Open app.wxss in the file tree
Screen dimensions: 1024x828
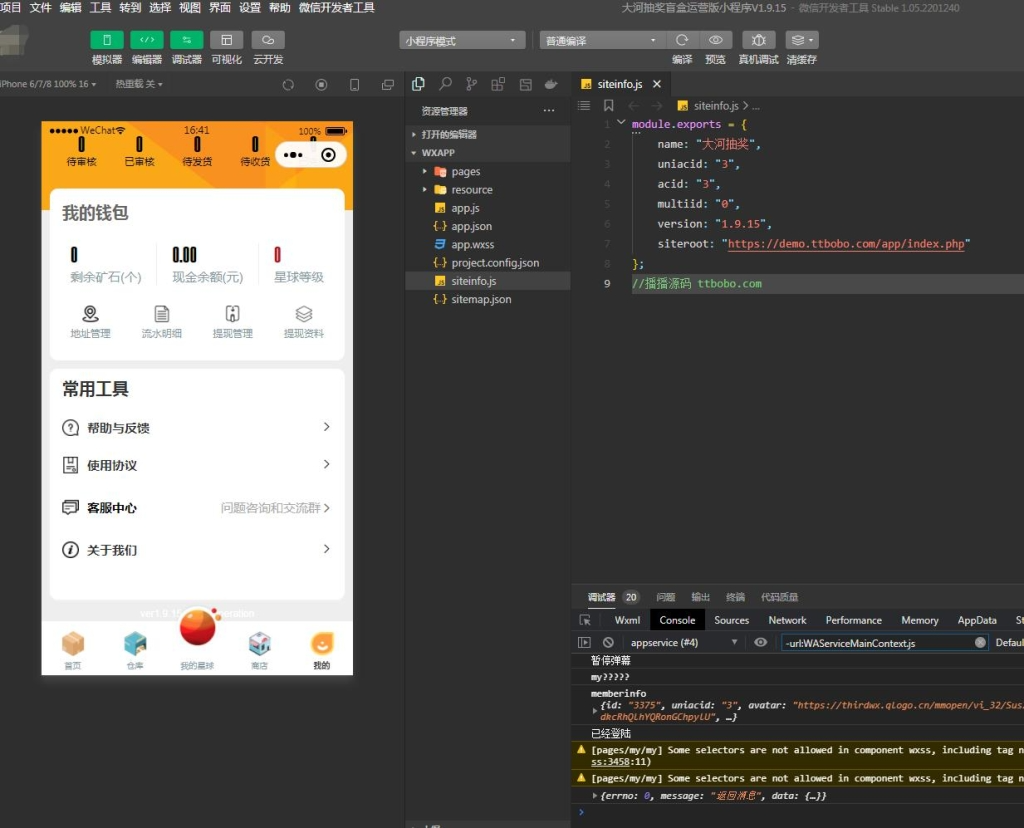[488, 245]
